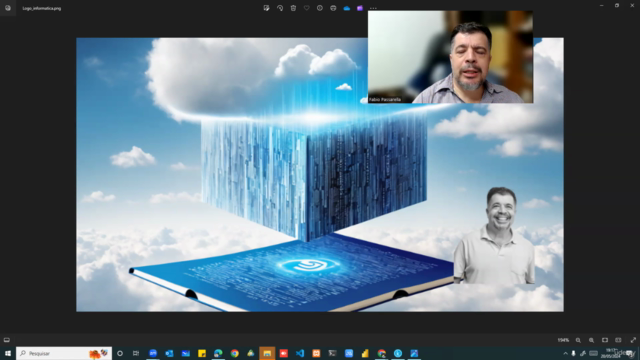
Task: Zoom out with the minus magnifier icon
Action: (x=578, y=340)
